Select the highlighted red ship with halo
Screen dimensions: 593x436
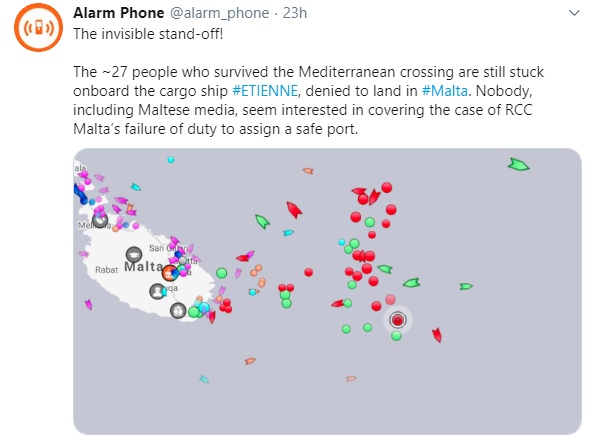pyautogui.click(x=397, y=320)
